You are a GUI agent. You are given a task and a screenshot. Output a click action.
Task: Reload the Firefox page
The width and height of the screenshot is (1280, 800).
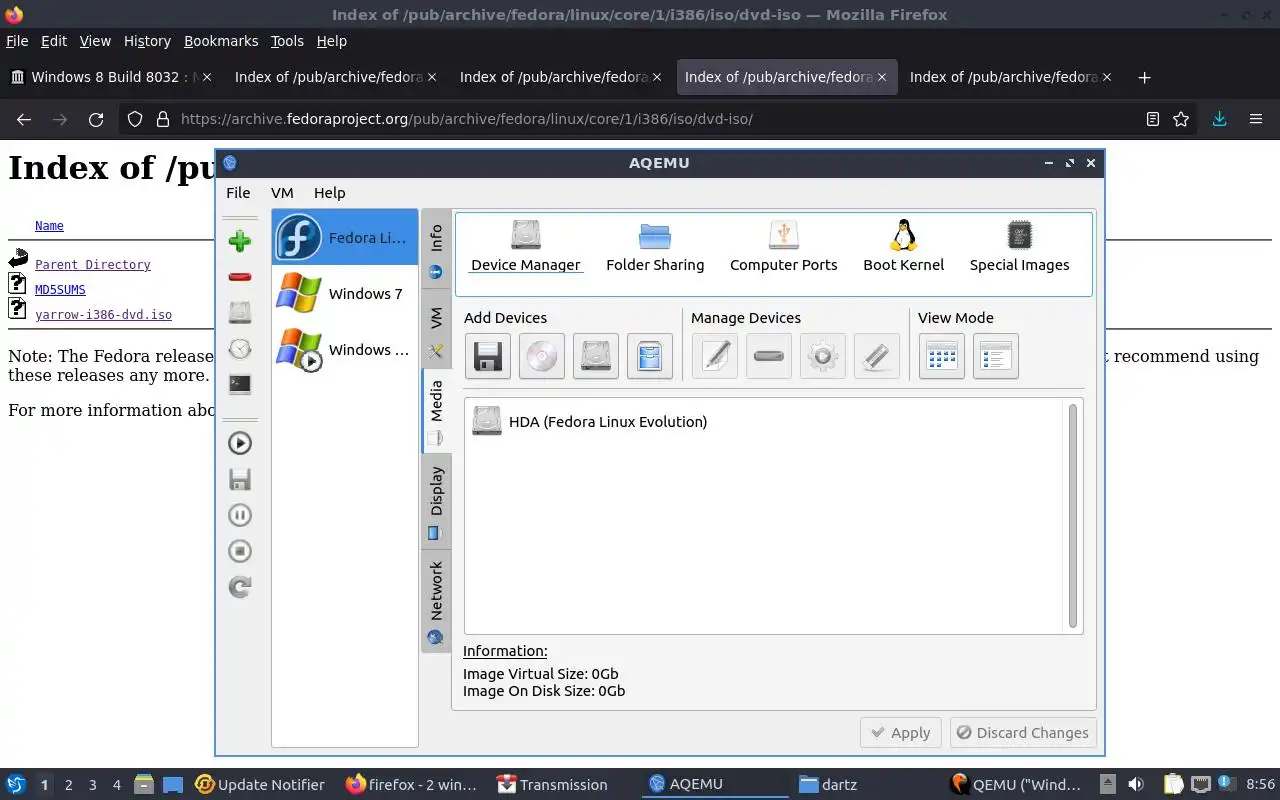(x=96, y=119)
